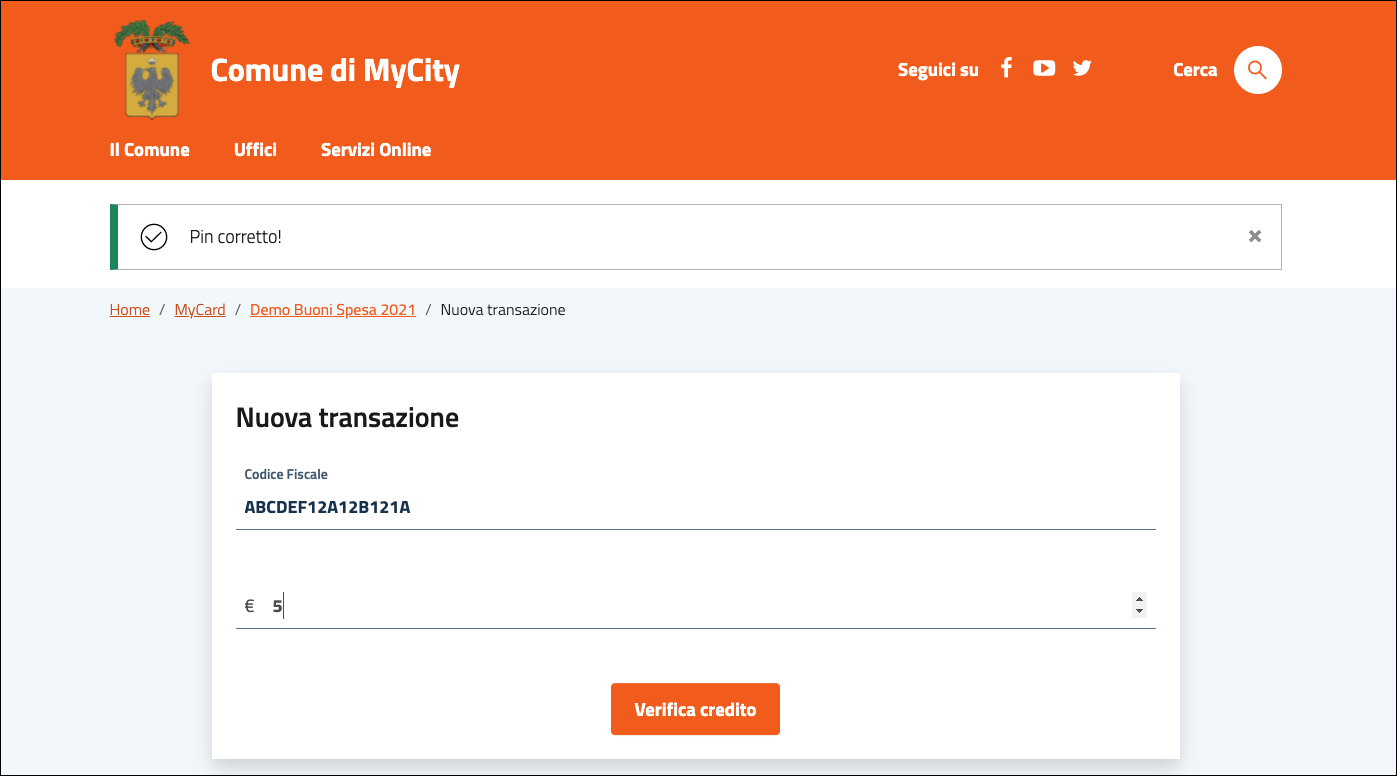
Task: Click the Codice Fiscale input field
Action: tap(695, 507)
